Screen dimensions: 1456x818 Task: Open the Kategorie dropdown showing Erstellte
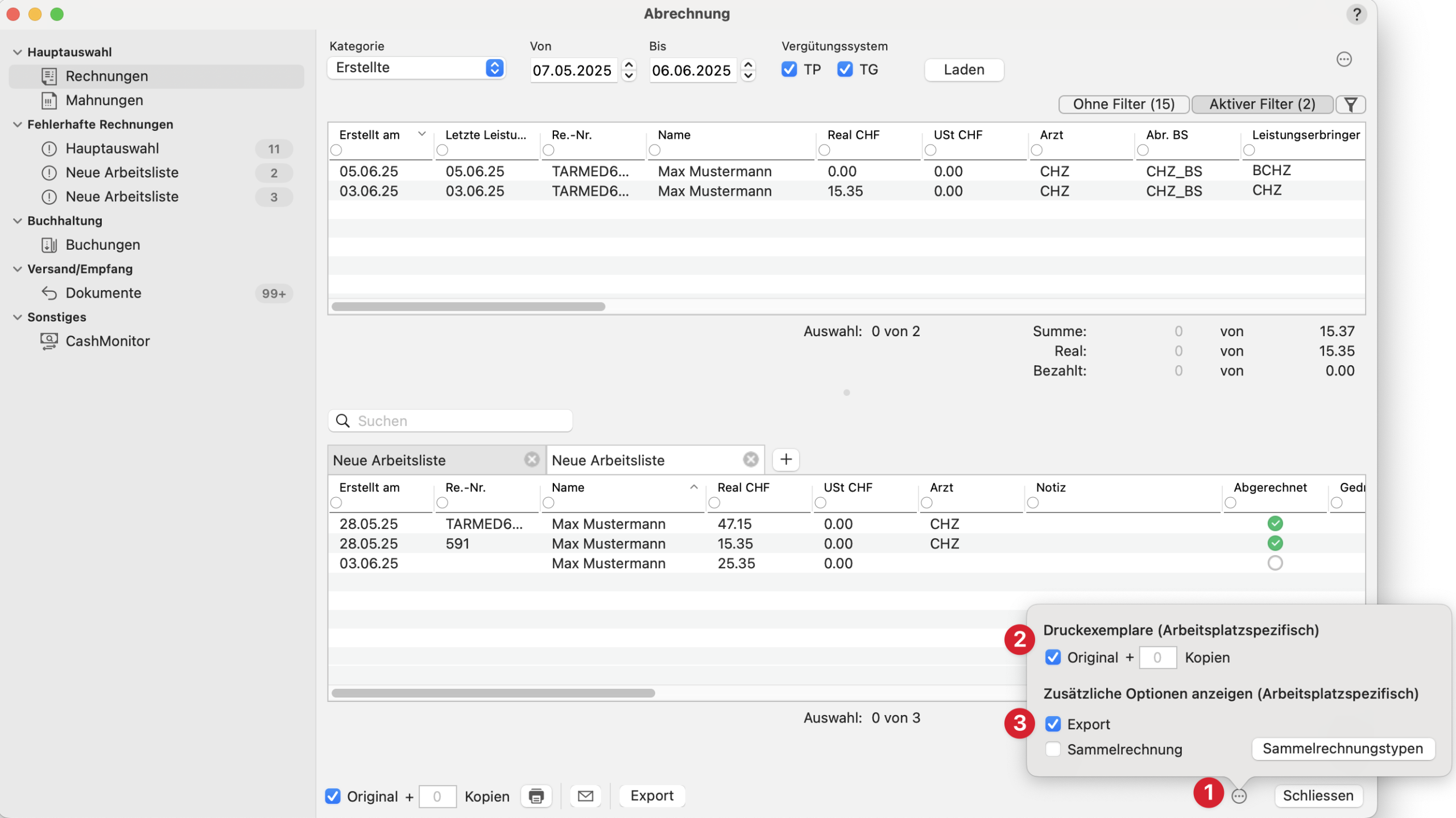(417, 68)
